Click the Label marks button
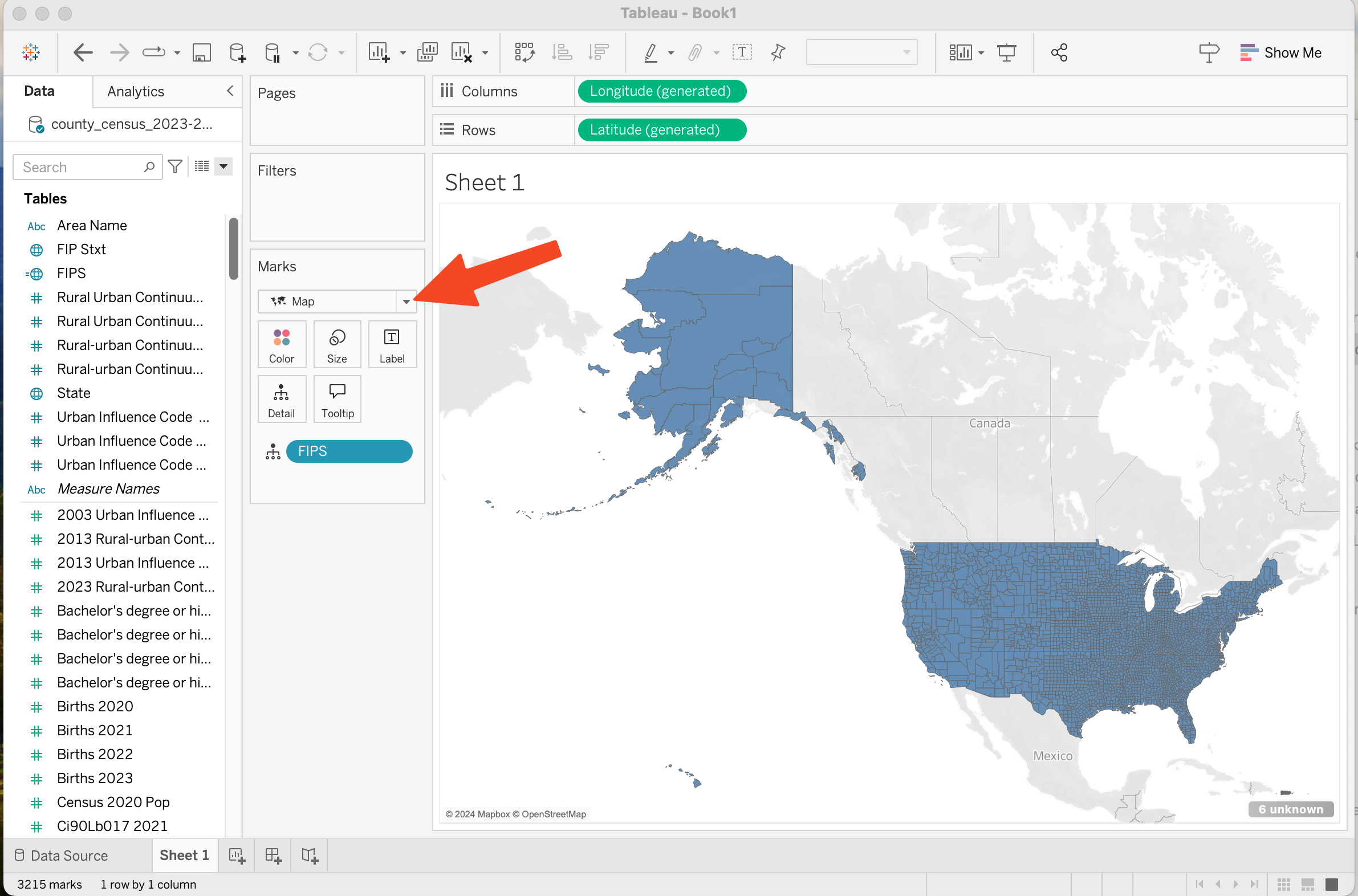1358x896 pixels. click(x=392, y=345)
